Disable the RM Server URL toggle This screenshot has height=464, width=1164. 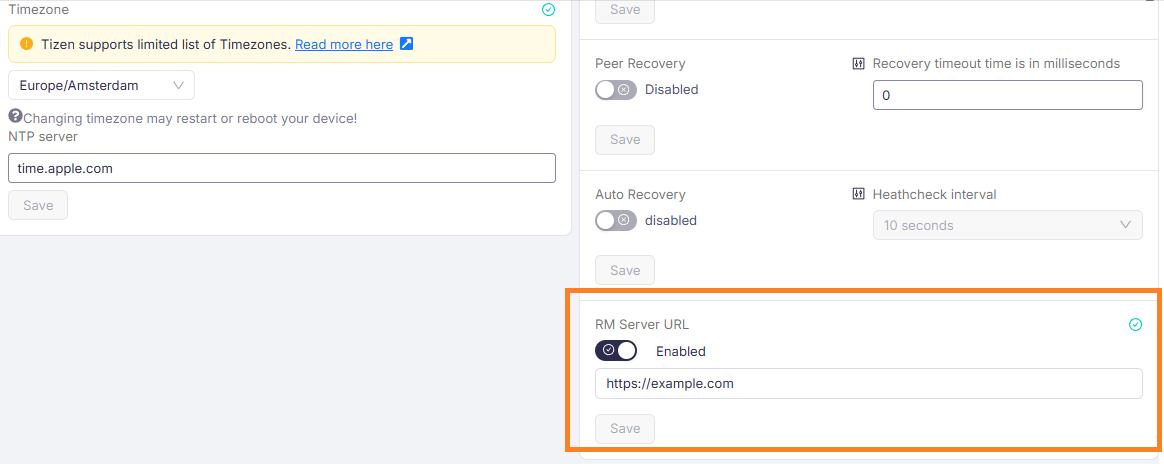click(x=616, y=350)
